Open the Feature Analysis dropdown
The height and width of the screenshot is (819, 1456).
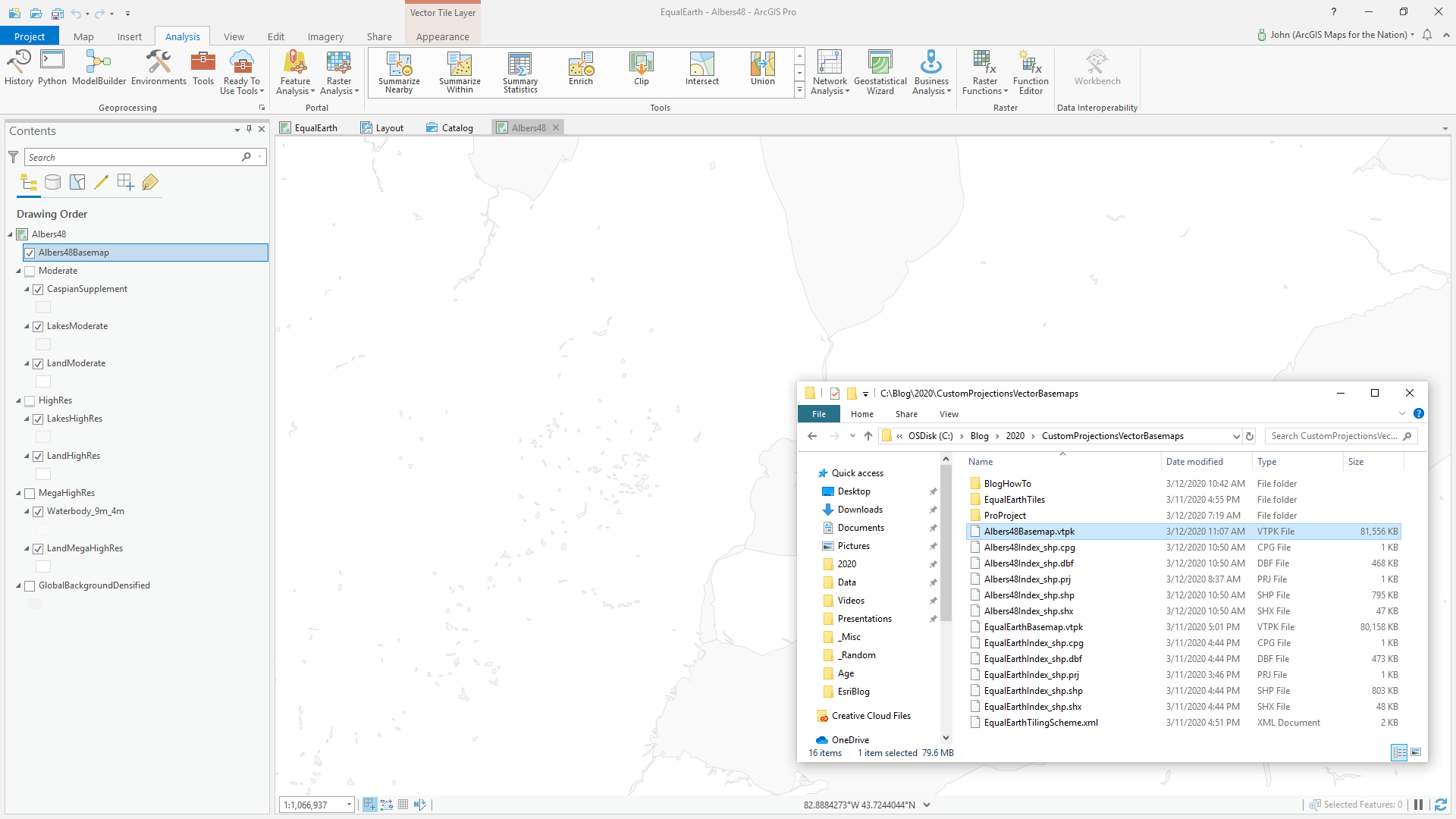(295, 73)
